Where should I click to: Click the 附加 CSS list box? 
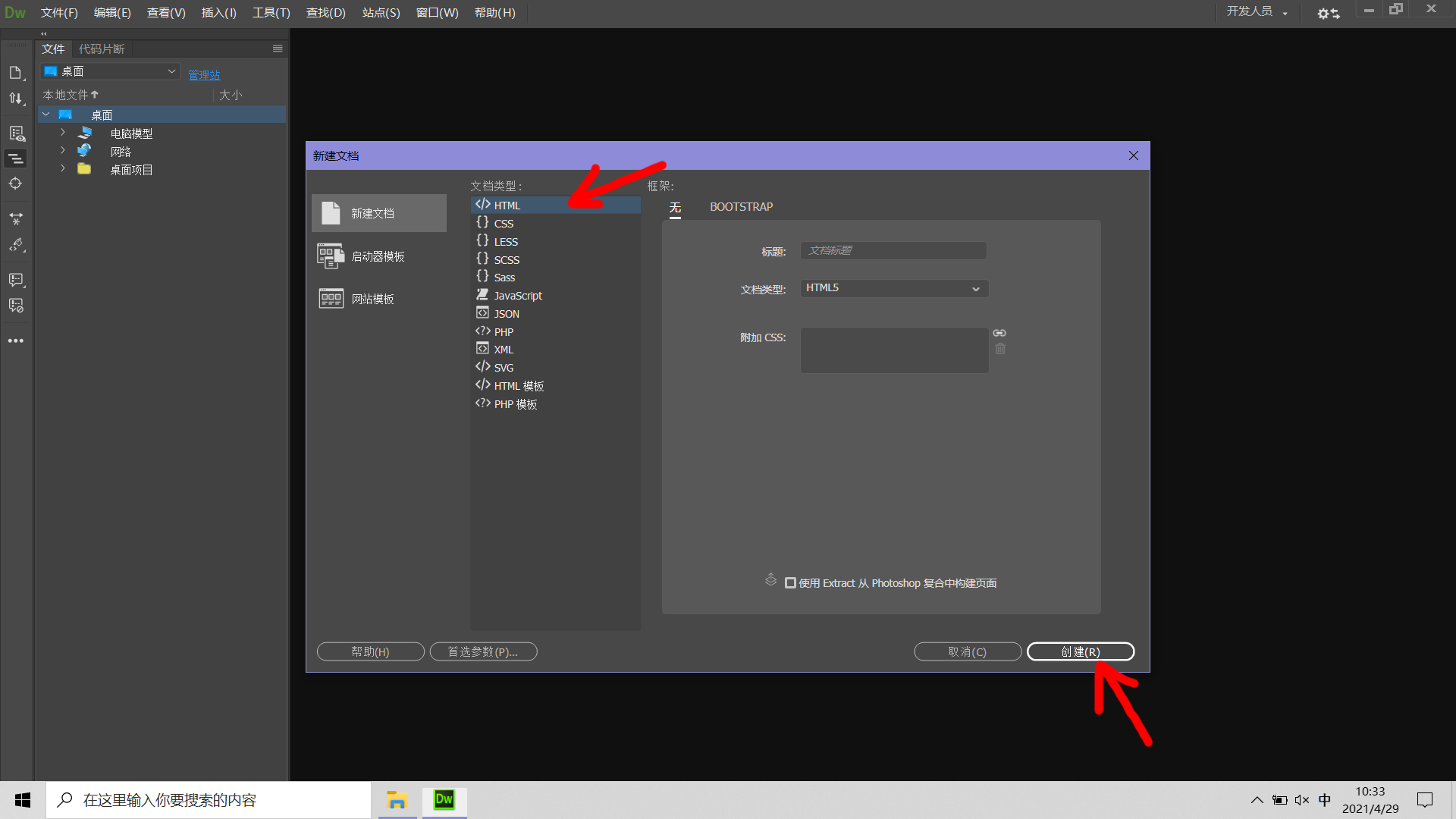pos(894,350)
